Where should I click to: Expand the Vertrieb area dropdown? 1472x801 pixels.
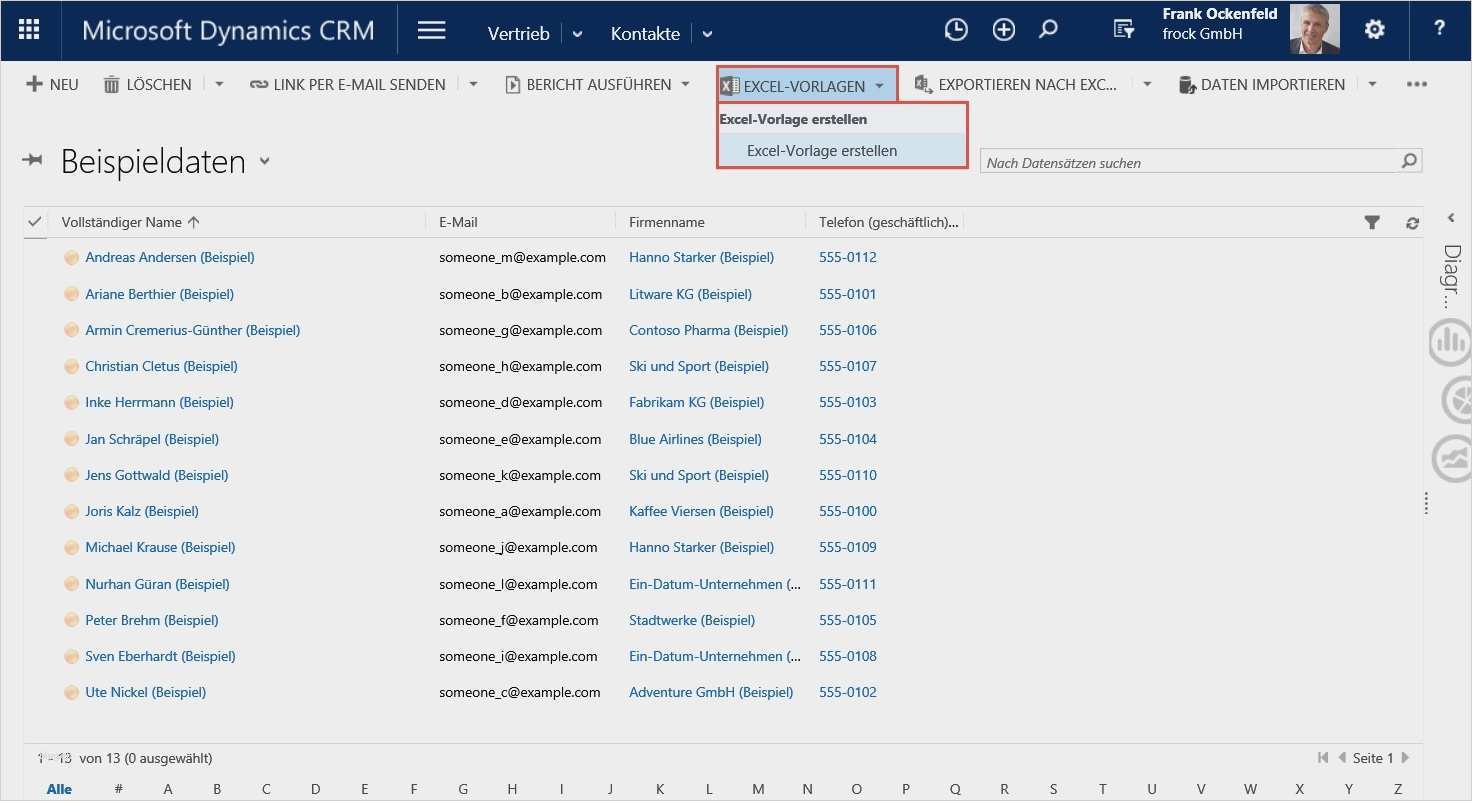tap(578, 34)
